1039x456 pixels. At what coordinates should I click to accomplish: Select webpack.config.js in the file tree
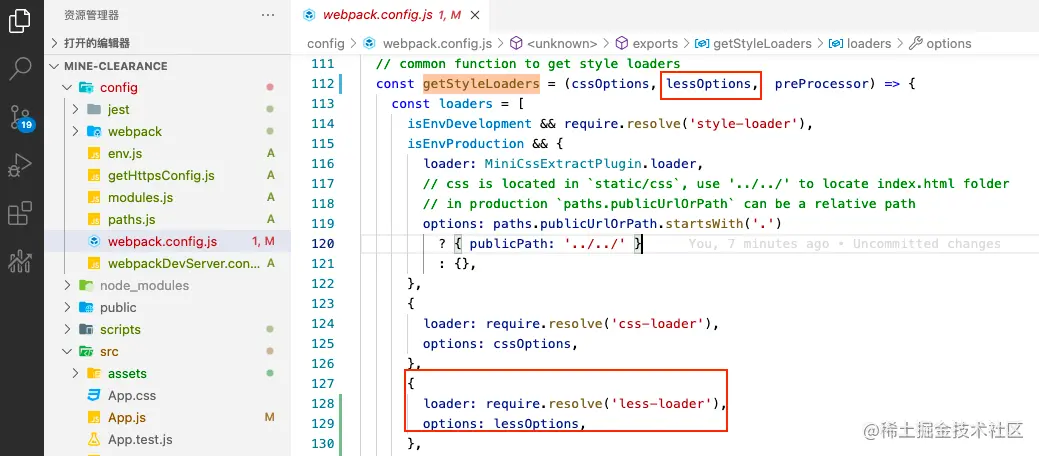click(162, 241)
